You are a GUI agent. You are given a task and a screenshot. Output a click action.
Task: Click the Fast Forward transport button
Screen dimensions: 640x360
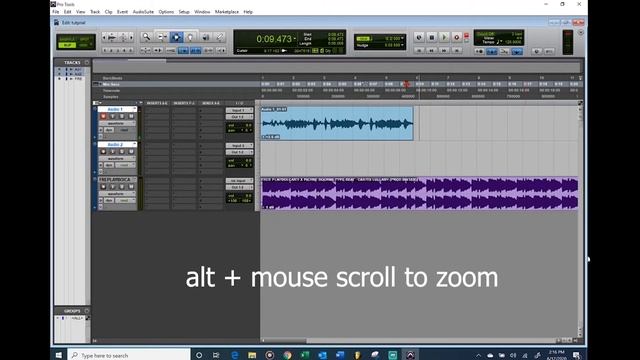point(444,51)
